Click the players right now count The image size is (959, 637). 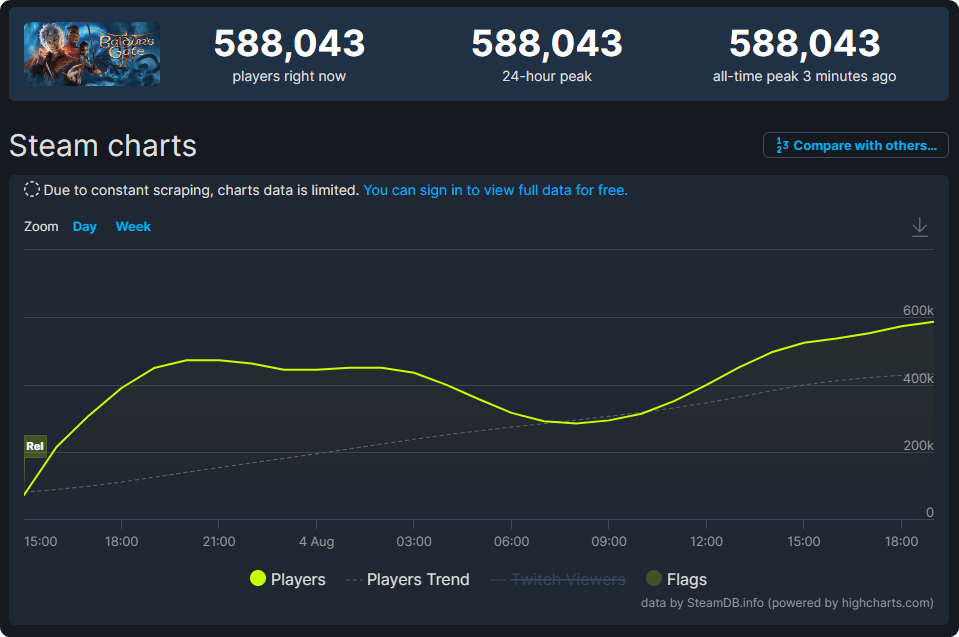[289, 44]
